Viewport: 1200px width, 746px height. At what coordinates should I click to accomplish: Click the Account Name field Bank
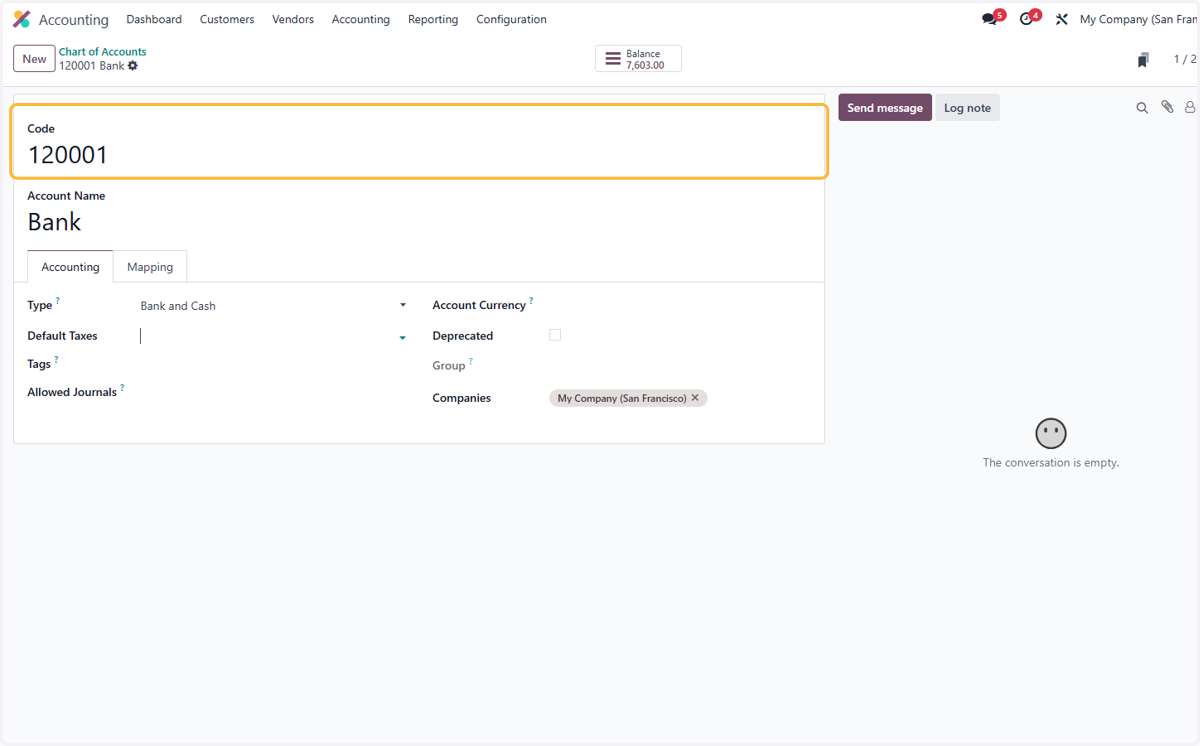tap(420, 222)
